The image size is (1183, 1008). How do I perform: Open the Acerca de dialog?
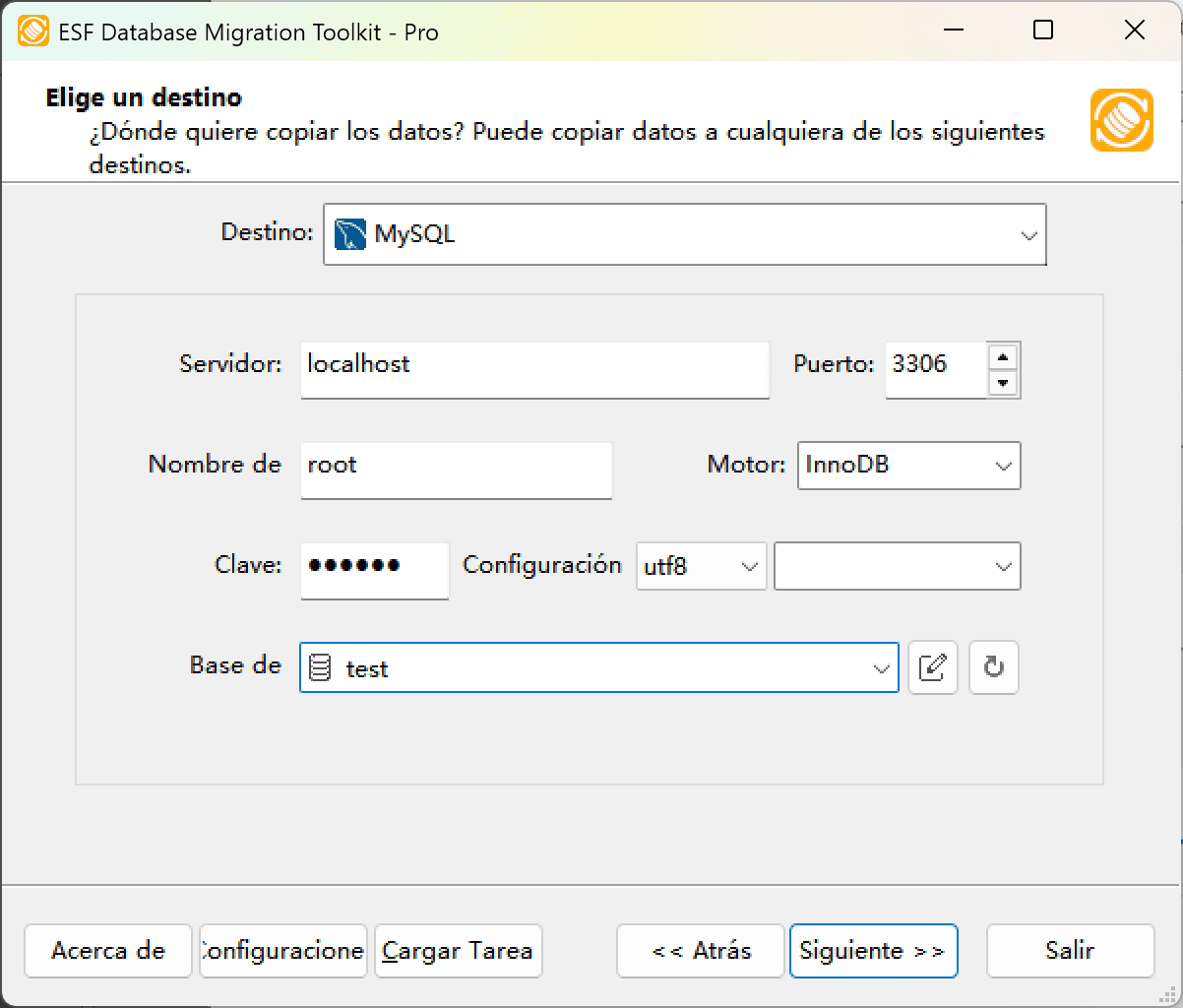(107, 951)
